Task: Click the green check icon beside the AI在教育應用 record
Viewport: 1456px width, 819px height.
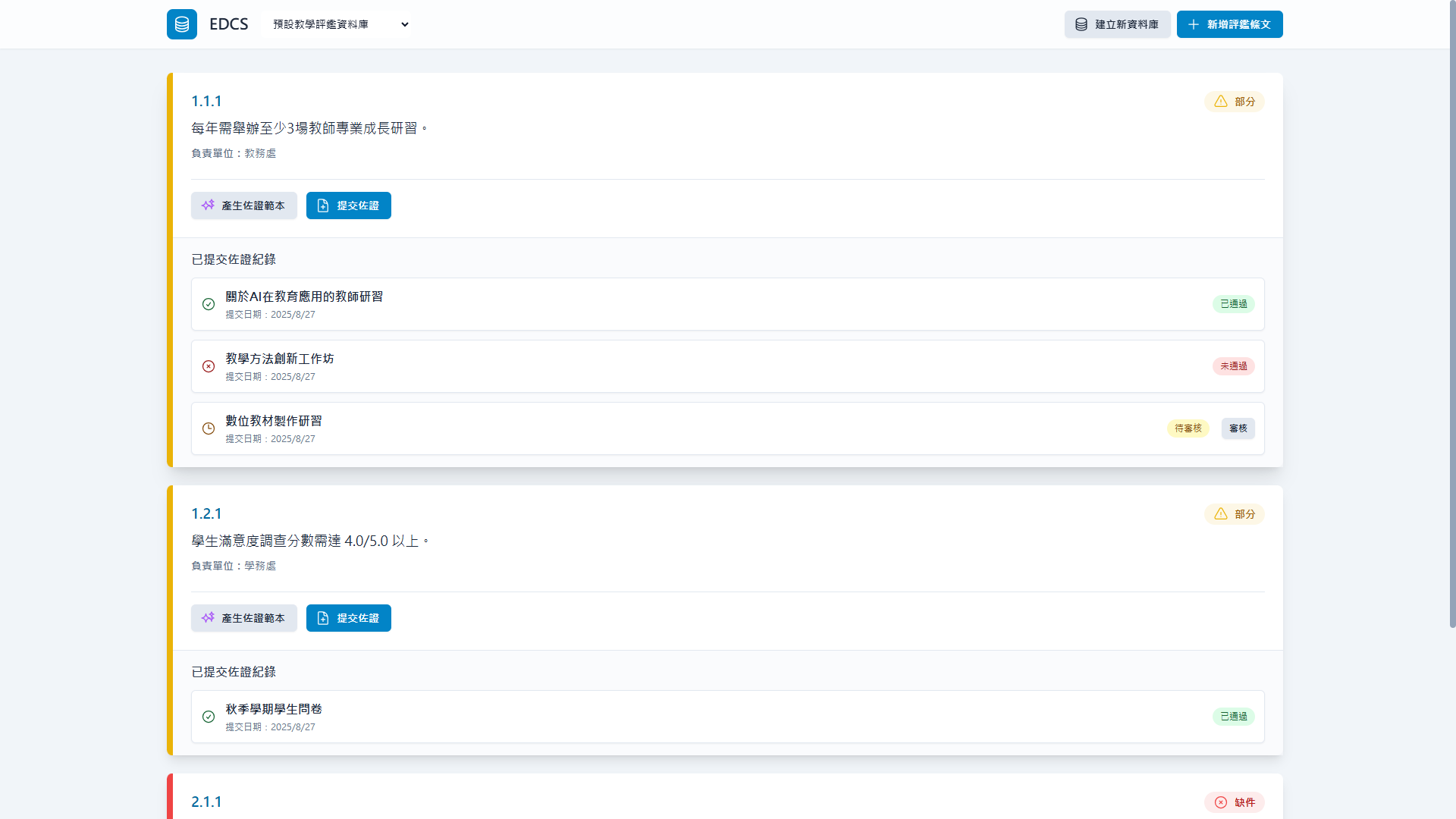Action: click(x=209, y=304)
